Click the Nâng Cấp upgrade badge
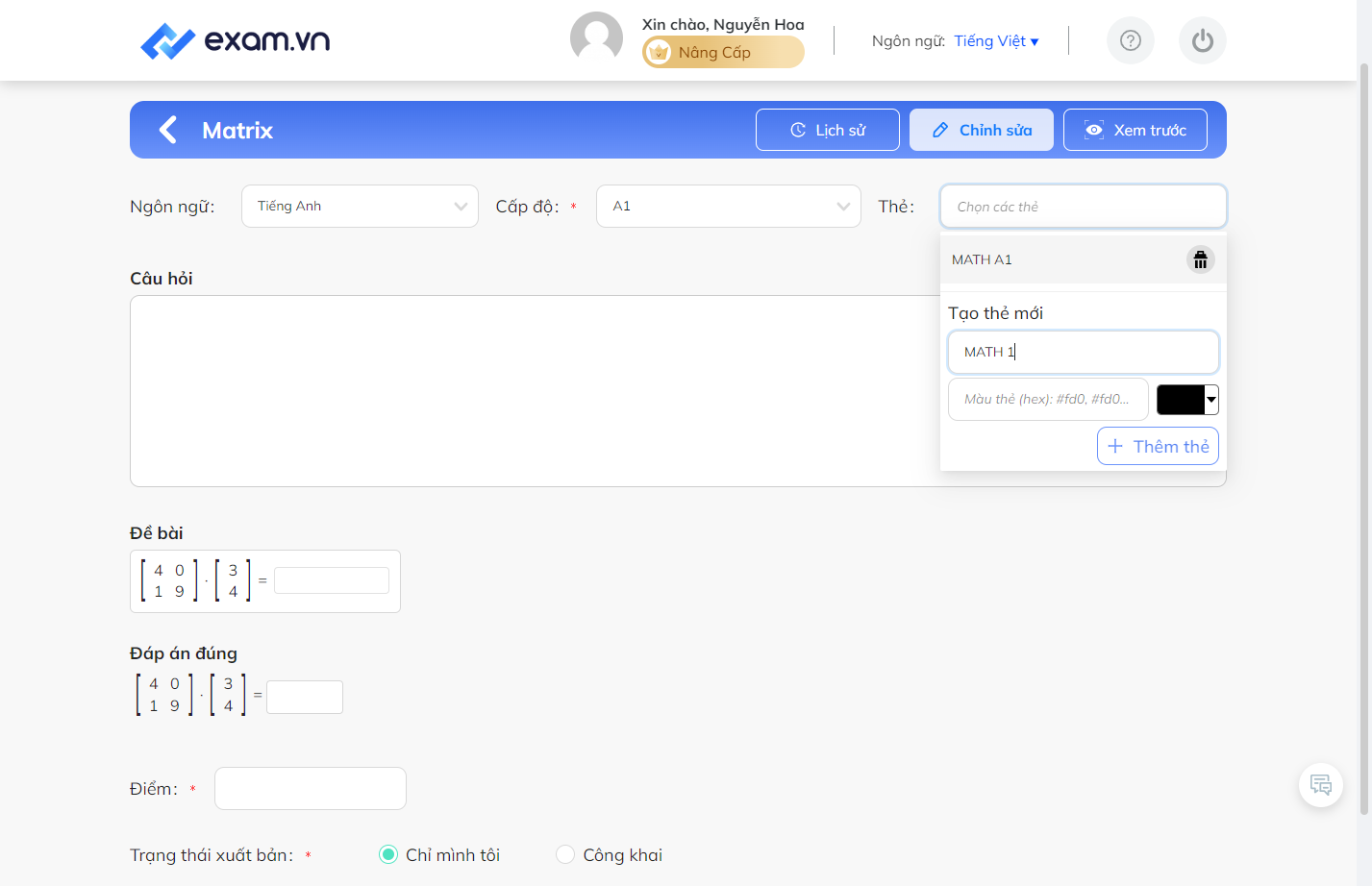This screenshot has width=1372, height=886. coord(723,52)
